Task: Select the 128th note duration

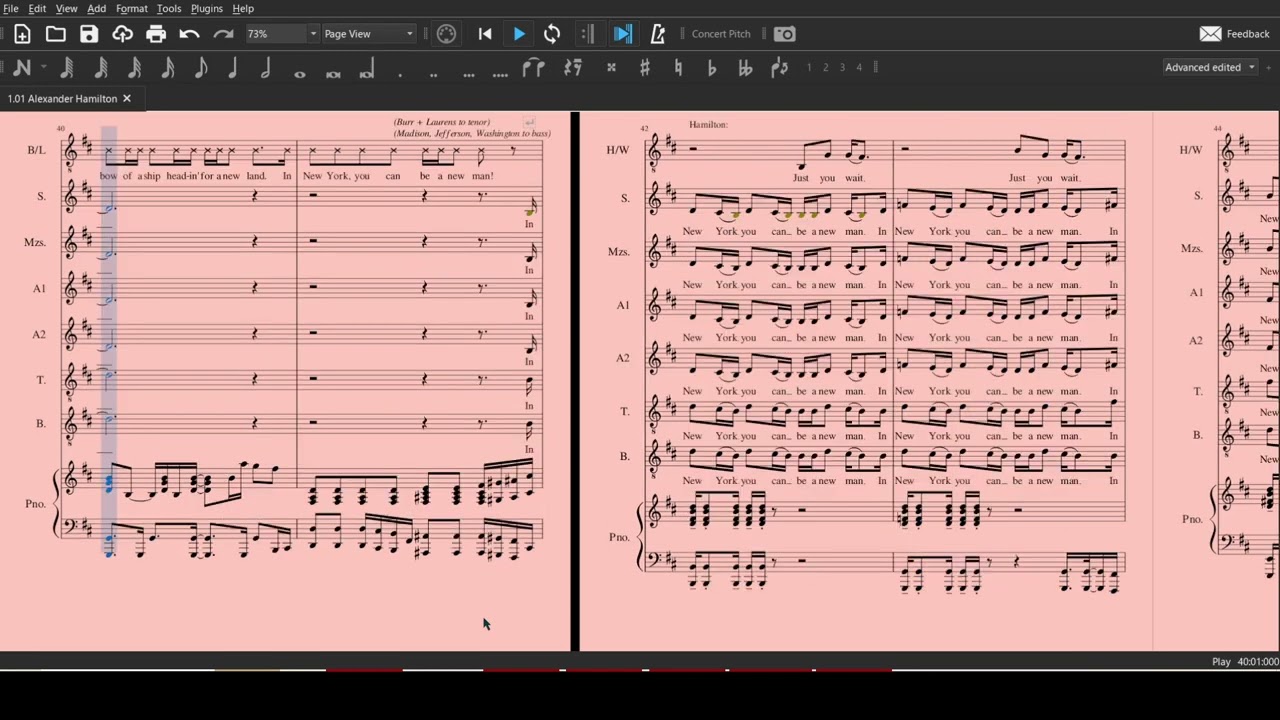Action: pyautogui.click(x=67, y=68)
